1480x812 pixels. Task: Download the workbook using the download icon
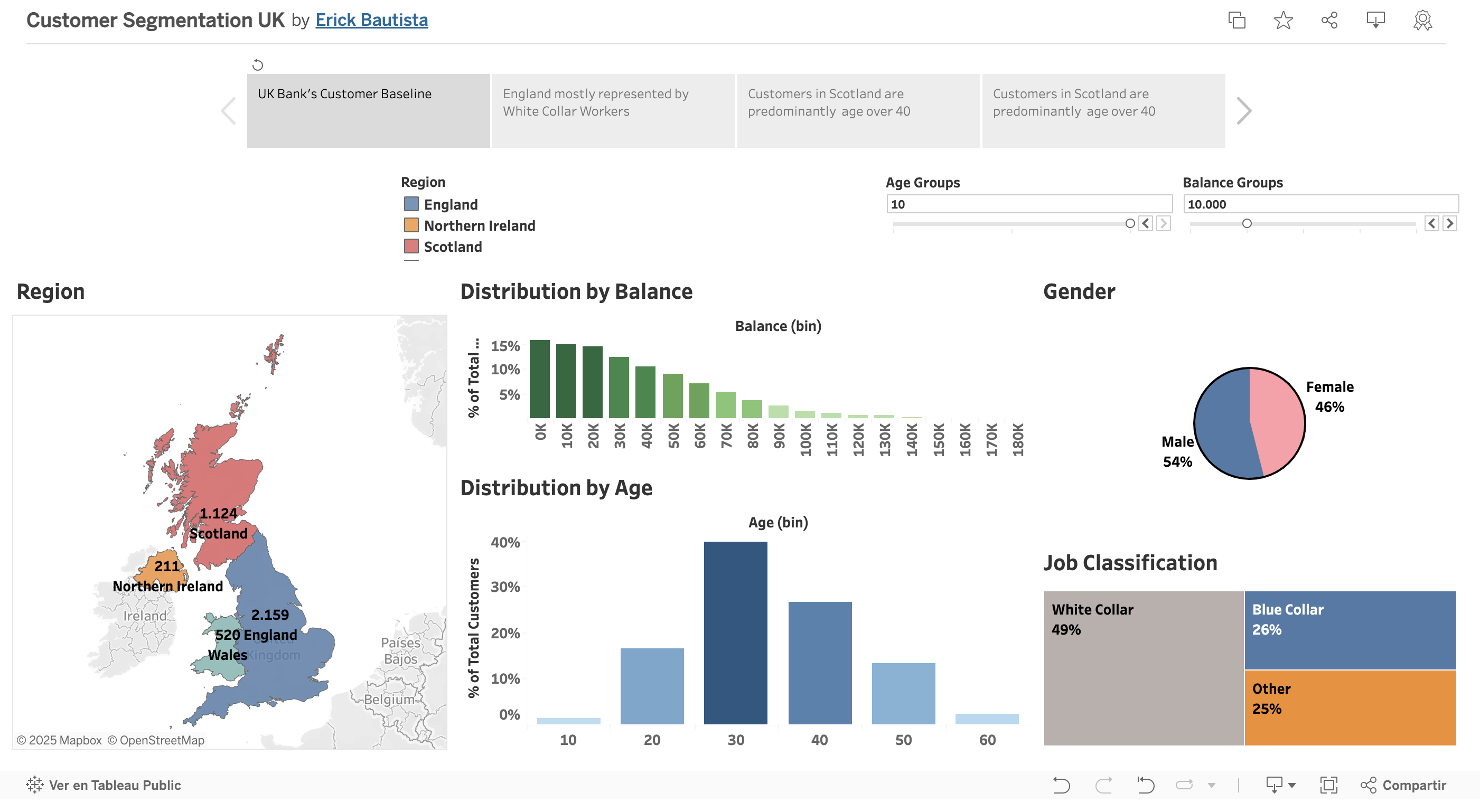(1376, 20)
